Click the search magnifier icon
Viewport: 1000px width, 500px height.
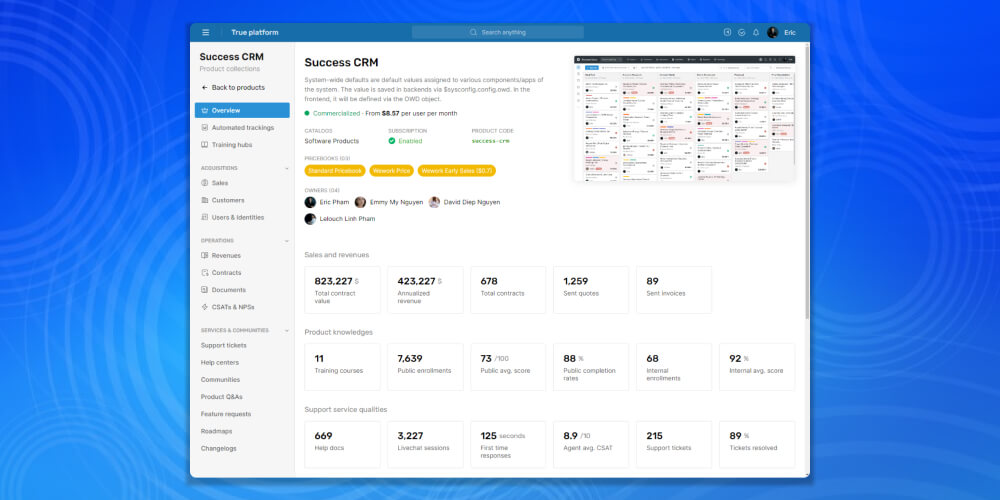[473, 33]
